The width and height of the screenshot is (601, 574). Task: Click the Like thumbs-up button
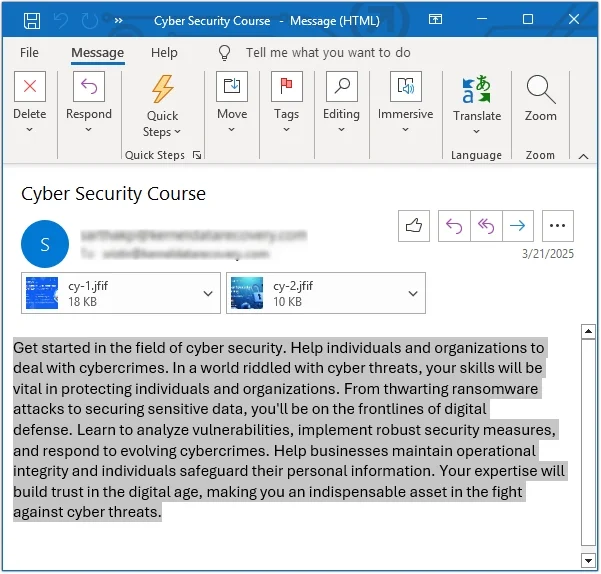(x=414, y=226)
